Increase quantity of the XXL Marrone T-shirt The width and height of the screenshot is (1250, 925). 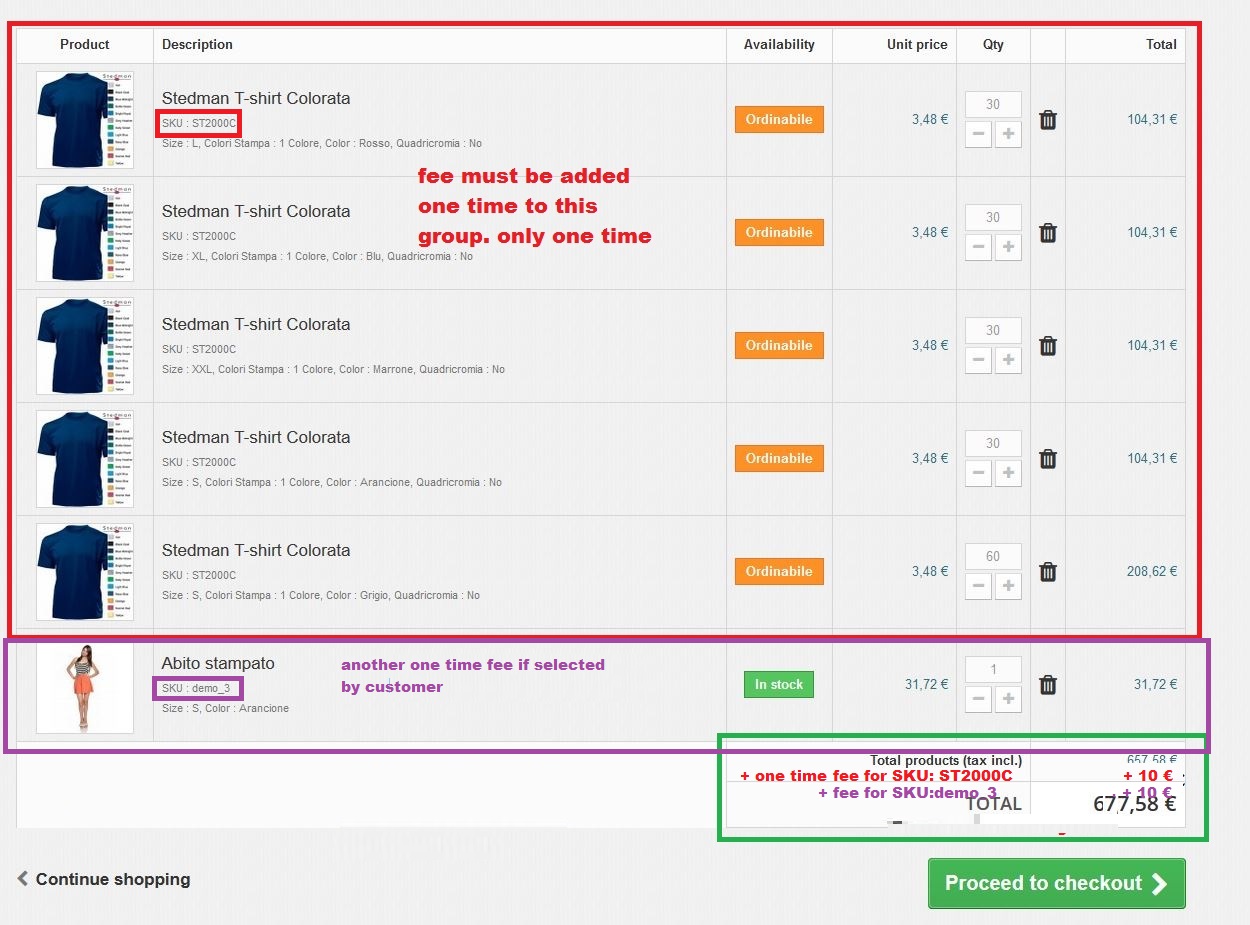[1008, 360]
